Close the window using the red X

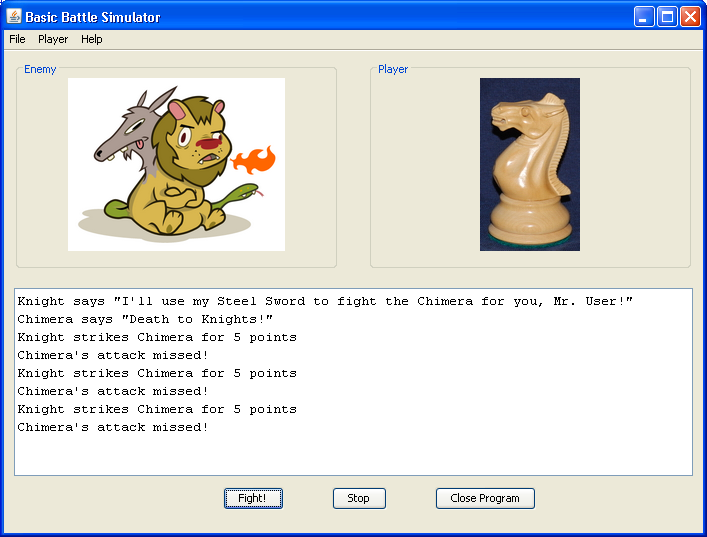click(x=690, y=17)
